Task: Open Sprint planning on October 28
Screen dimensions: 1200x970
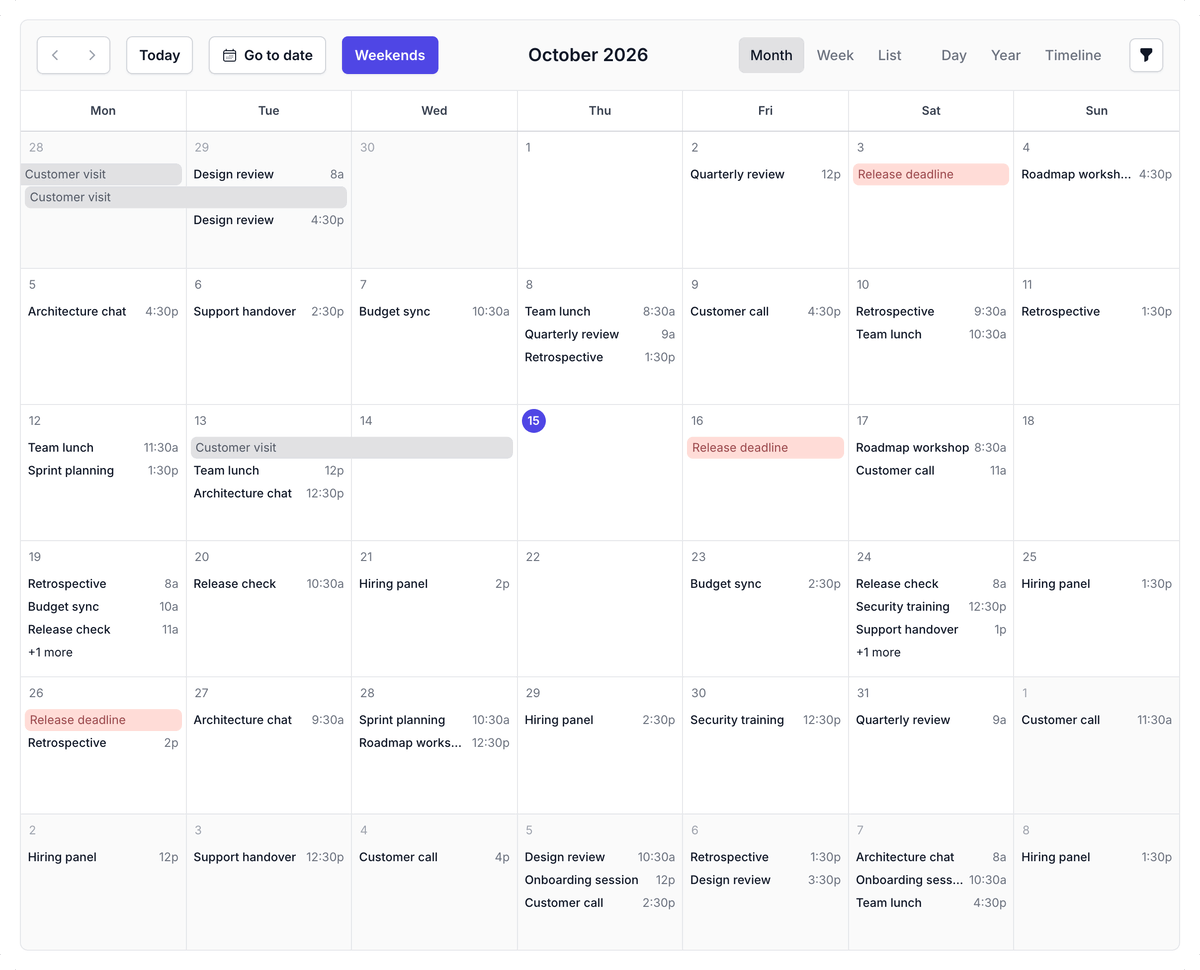Action: (x=434, y=720)
